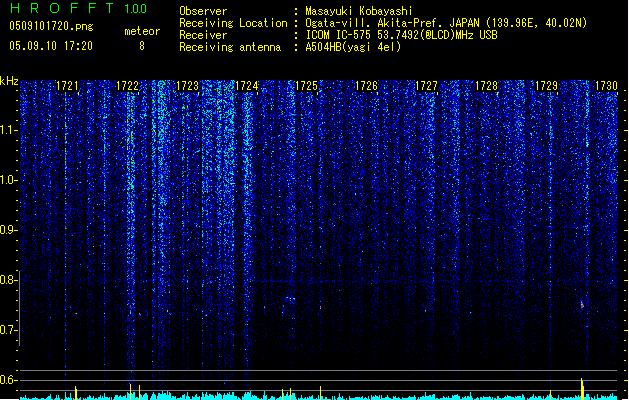Image resolution: width=629 pixels, height=400 pixels.
Task: Click the 1728 time marker
Action: pos(487,86)
